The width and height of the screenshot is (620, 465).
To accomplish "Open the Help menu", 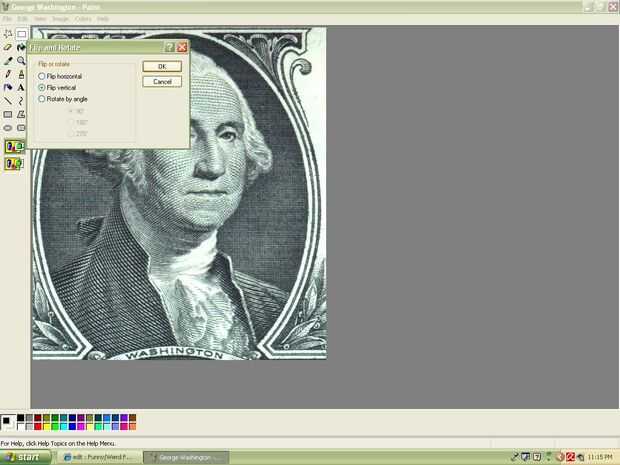I will point(103,19).
